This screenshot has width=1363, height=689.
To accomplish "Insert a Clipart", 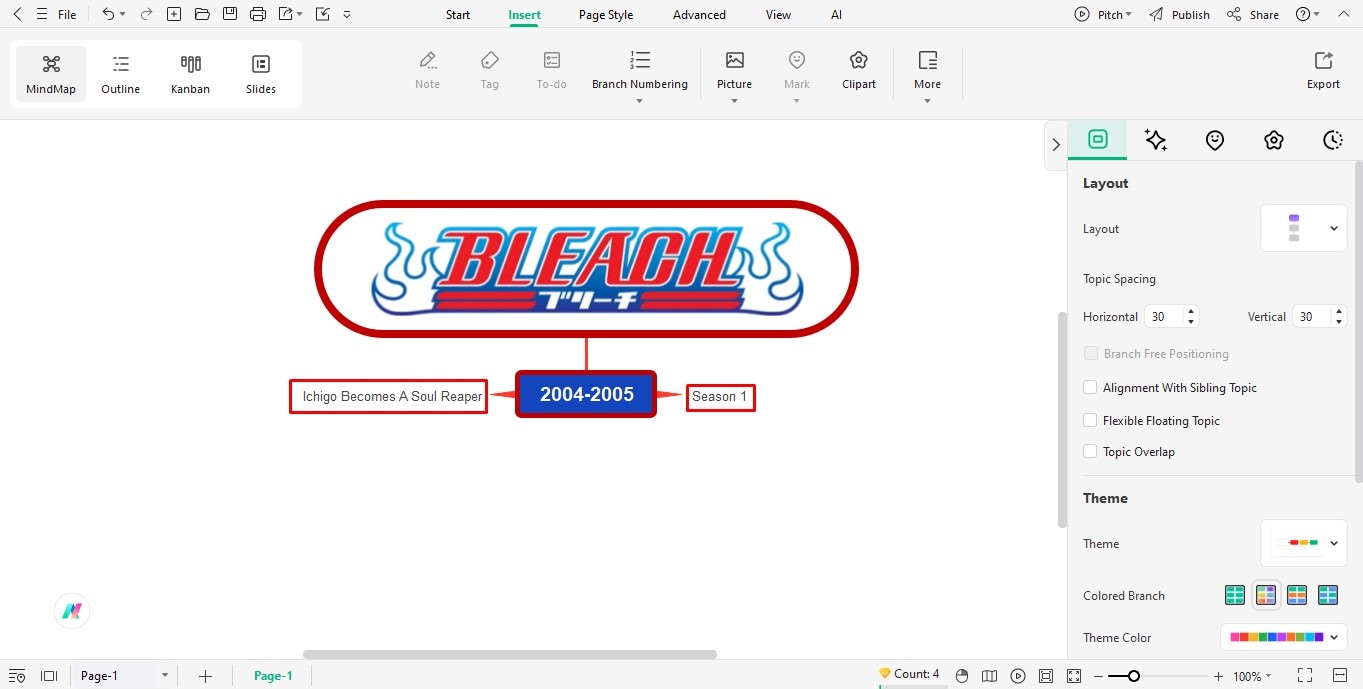I will point(859,71).
